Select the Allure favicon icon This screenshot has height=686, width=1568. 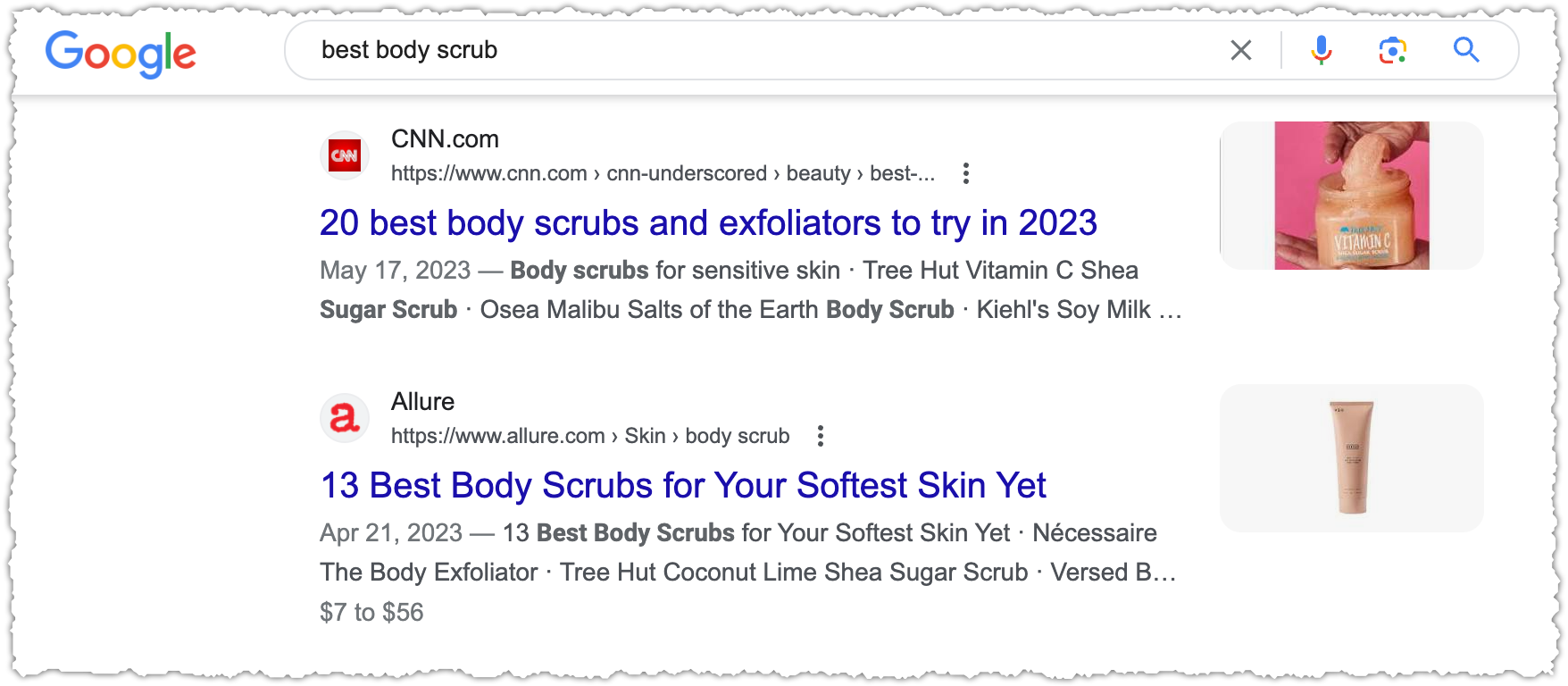345,417
